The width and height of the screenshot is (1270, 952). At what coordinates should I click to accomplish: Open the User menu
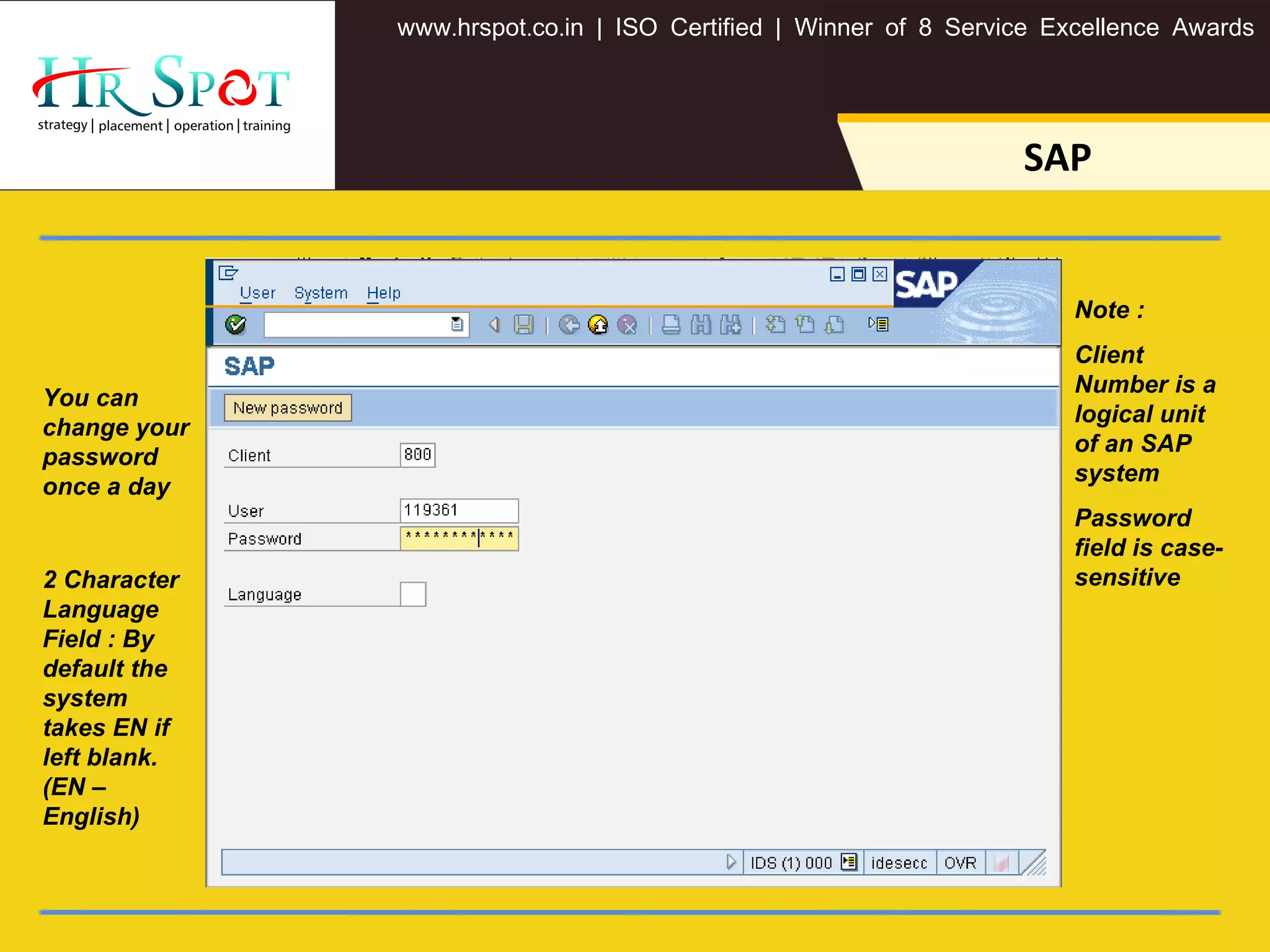tap(257, 293)
